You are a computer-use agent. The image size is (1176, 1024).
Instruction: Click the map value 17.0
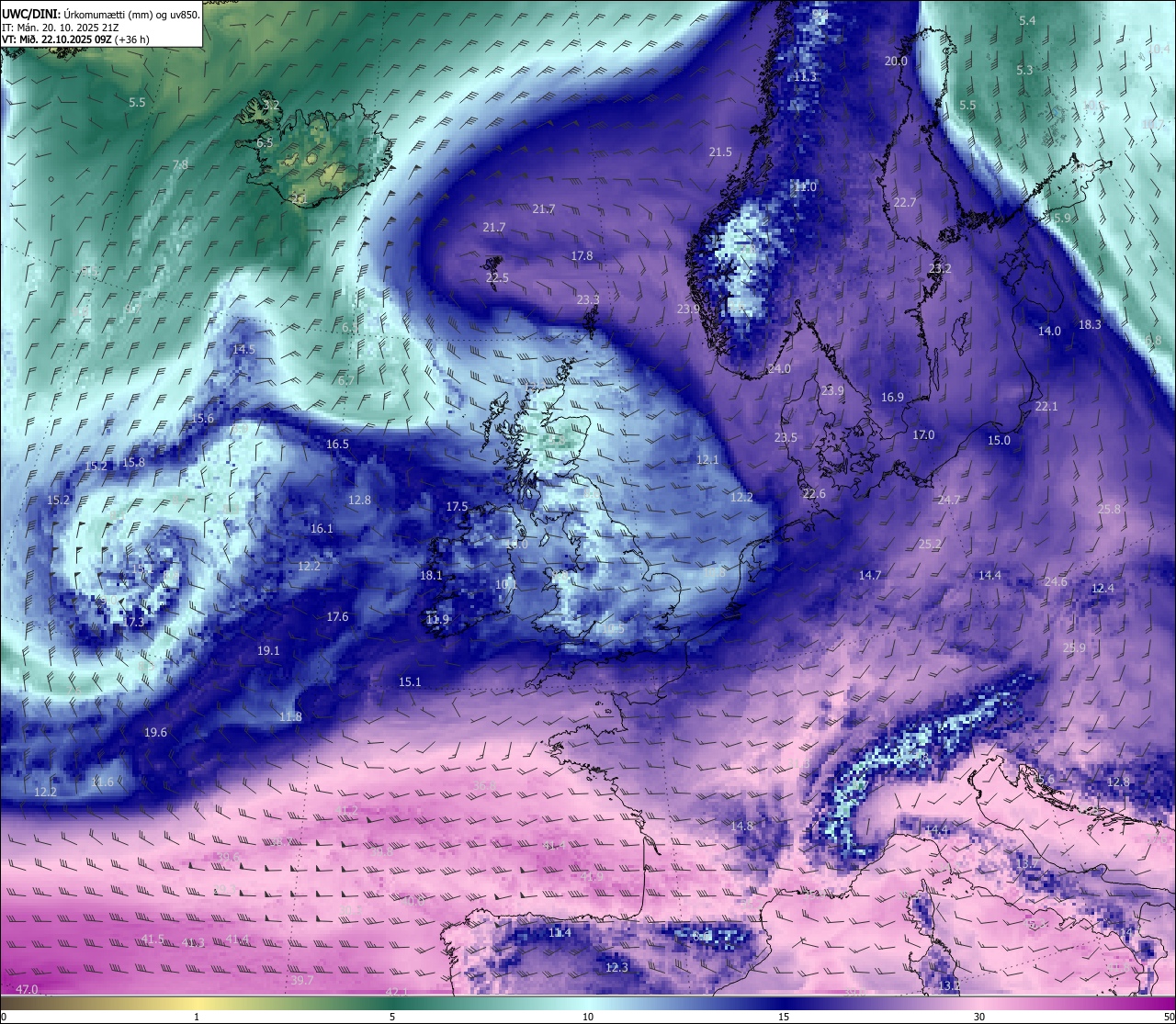923,435
